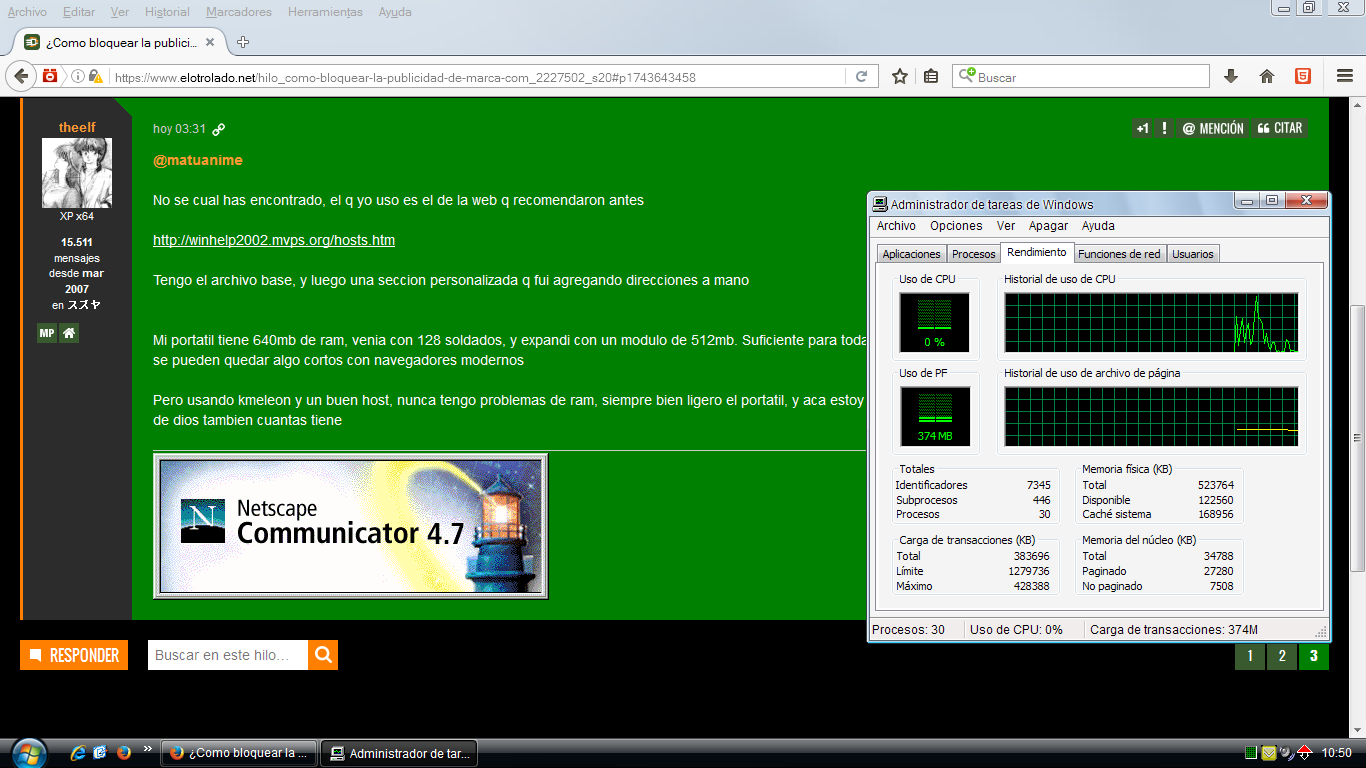Click the 10:50 system clock

click(x=1337, y=753)
